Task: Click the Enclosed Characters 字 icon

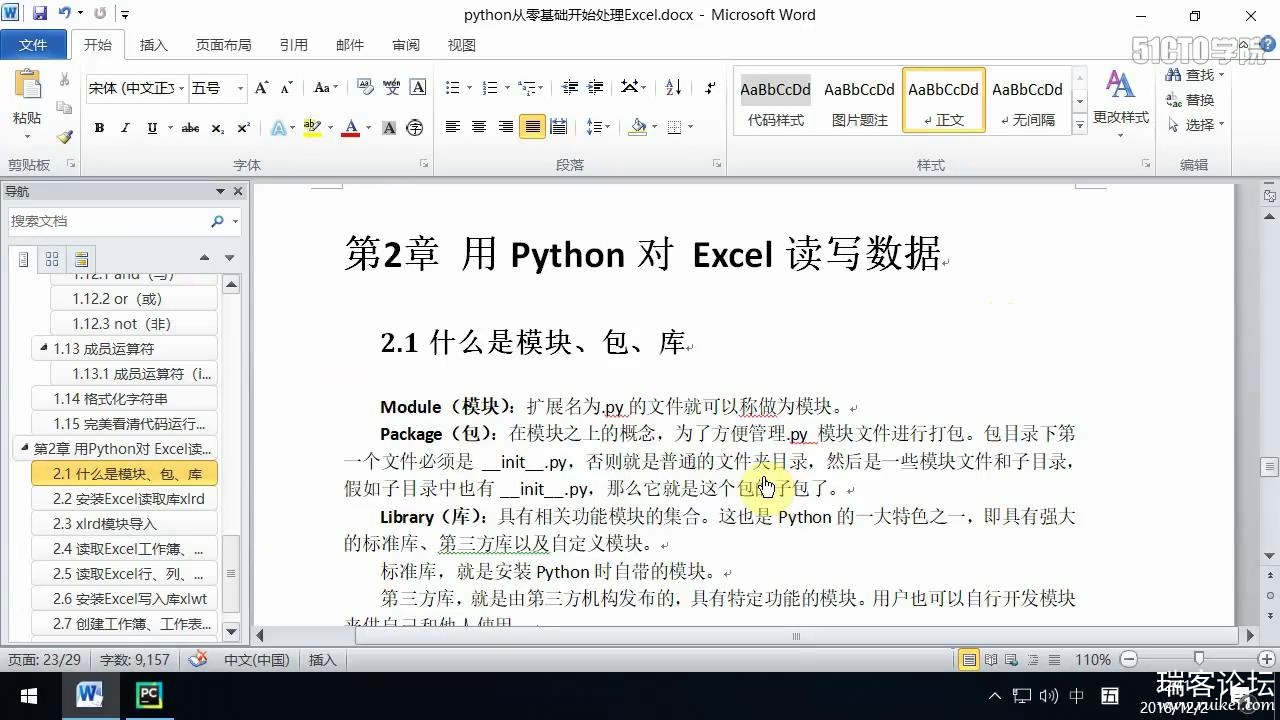Action: pyautogui.click(x=415, y=128)
